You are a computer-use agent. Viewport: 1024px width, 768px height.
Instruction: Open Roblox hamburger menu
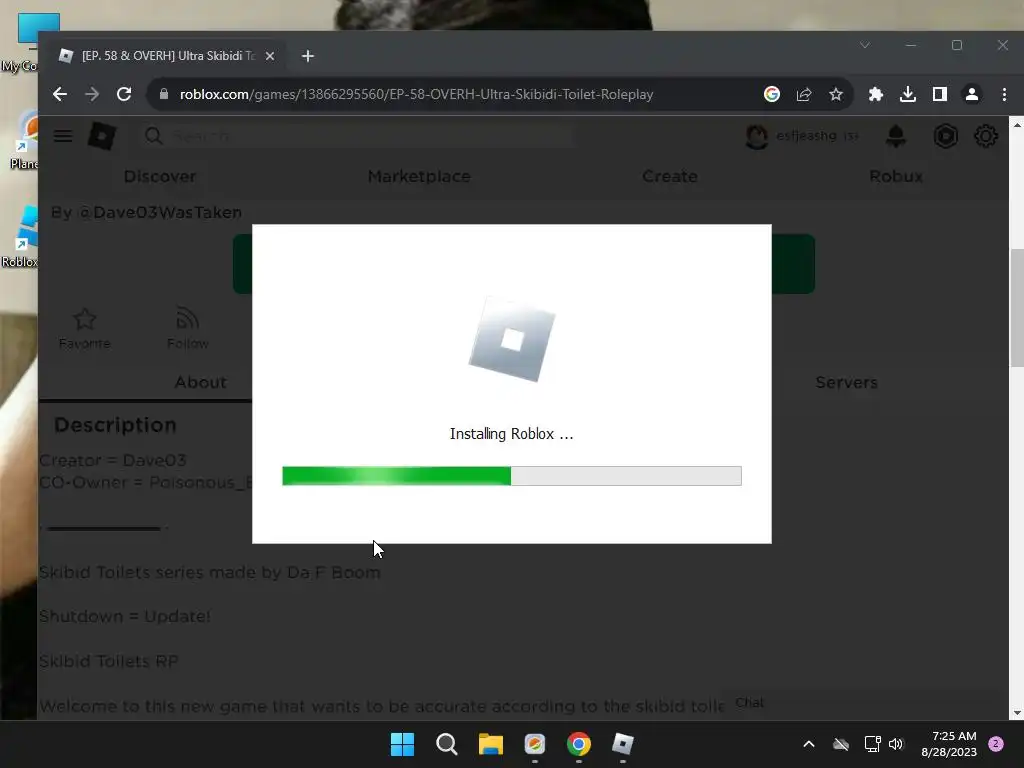[63, 136]
